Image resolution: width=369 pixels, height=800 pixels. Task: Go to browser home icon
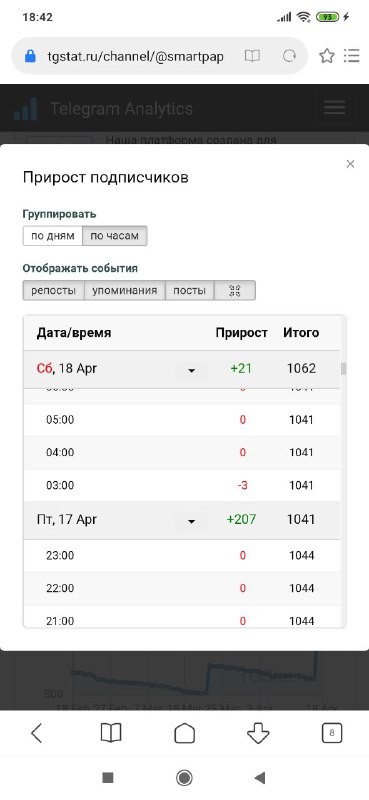coord(184,733)
